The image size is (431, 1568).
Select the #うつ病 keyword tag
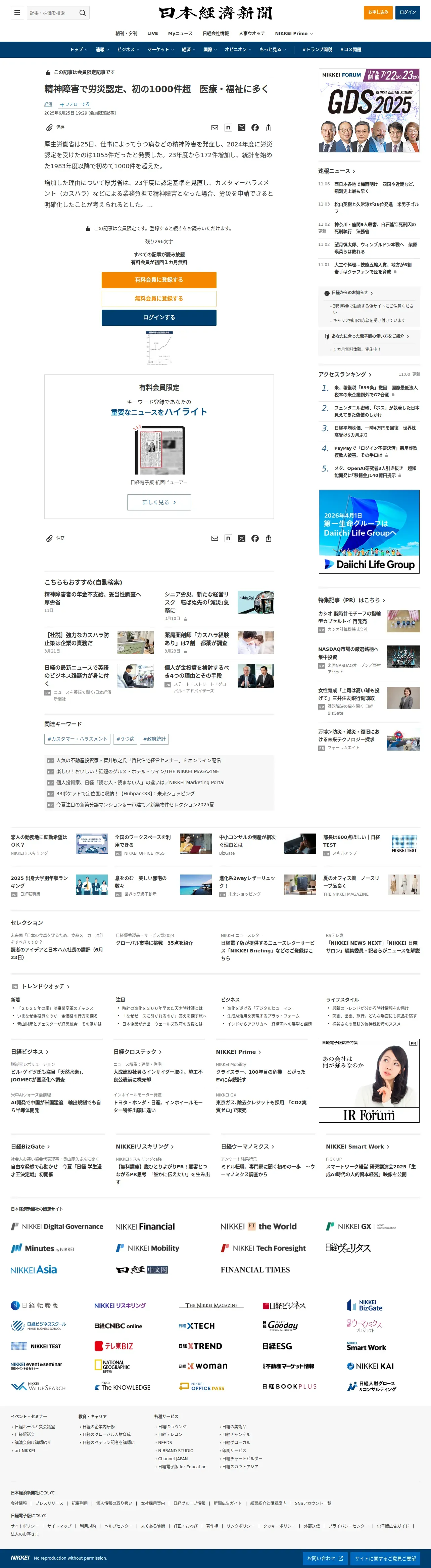tap(126, 739)
